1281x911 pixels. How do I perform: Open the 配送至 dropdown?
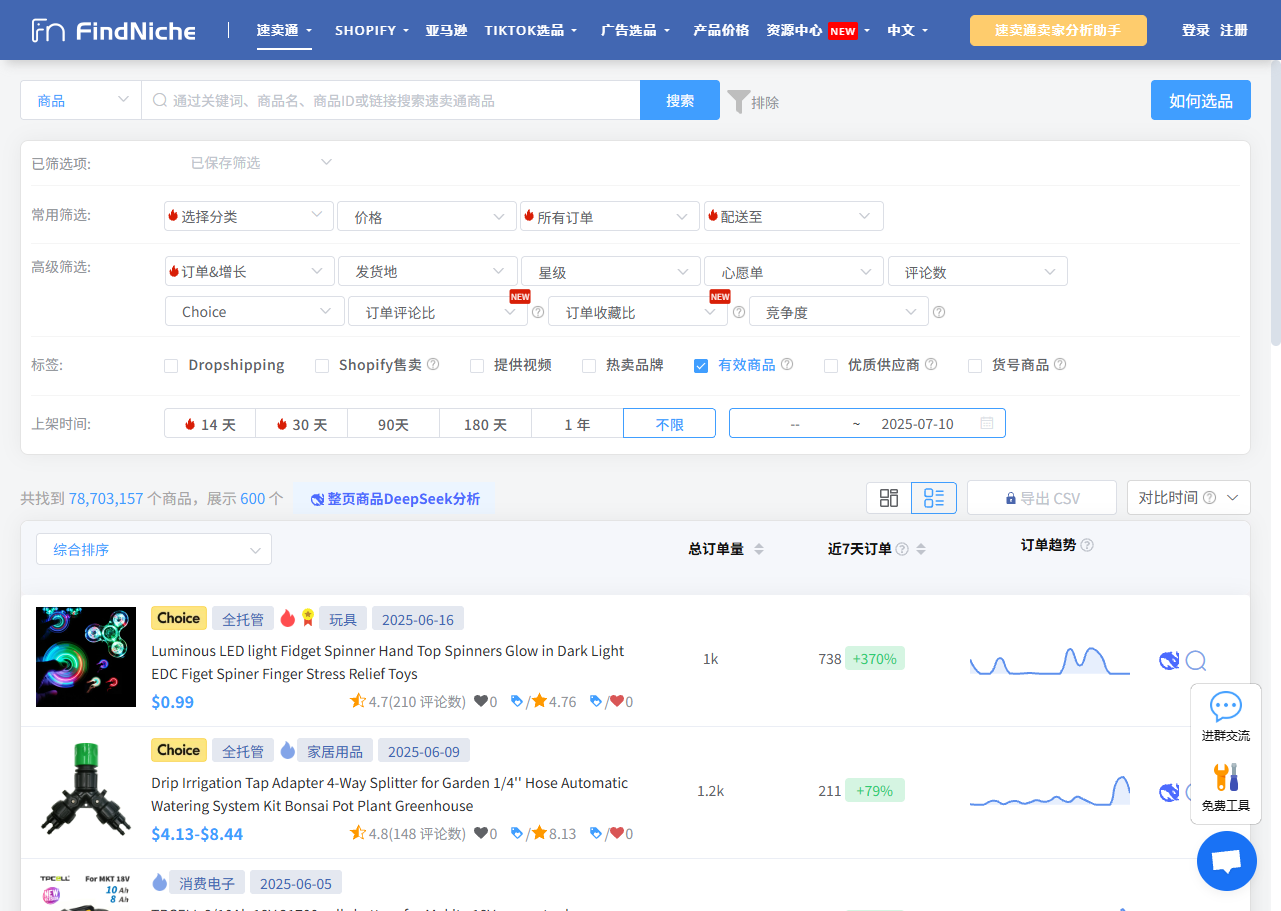point(794,216)
